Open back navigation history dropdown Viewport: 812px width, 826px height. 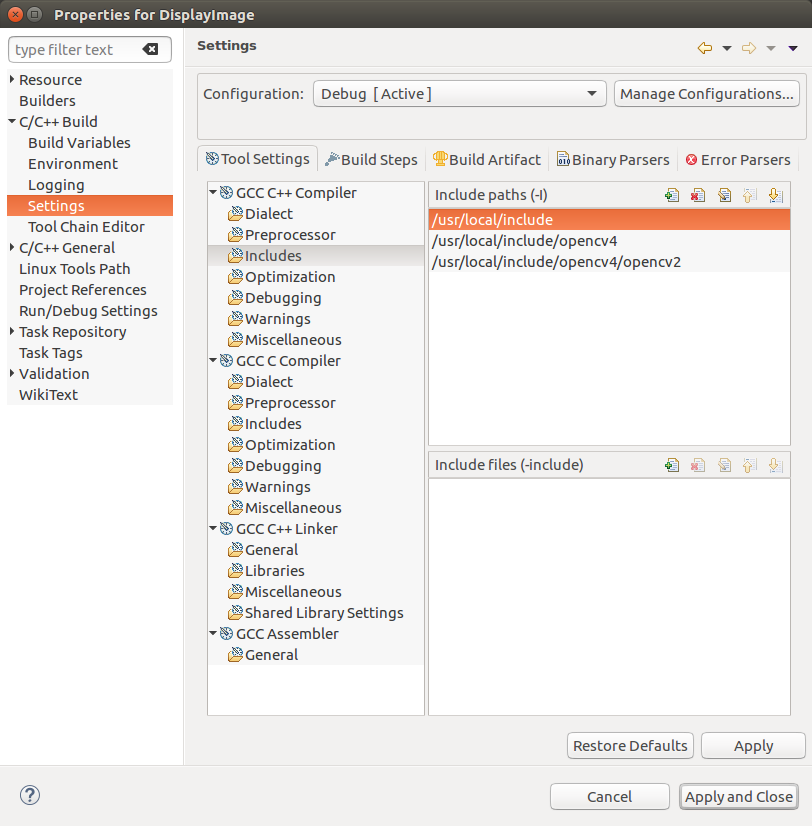pos(727,48)
